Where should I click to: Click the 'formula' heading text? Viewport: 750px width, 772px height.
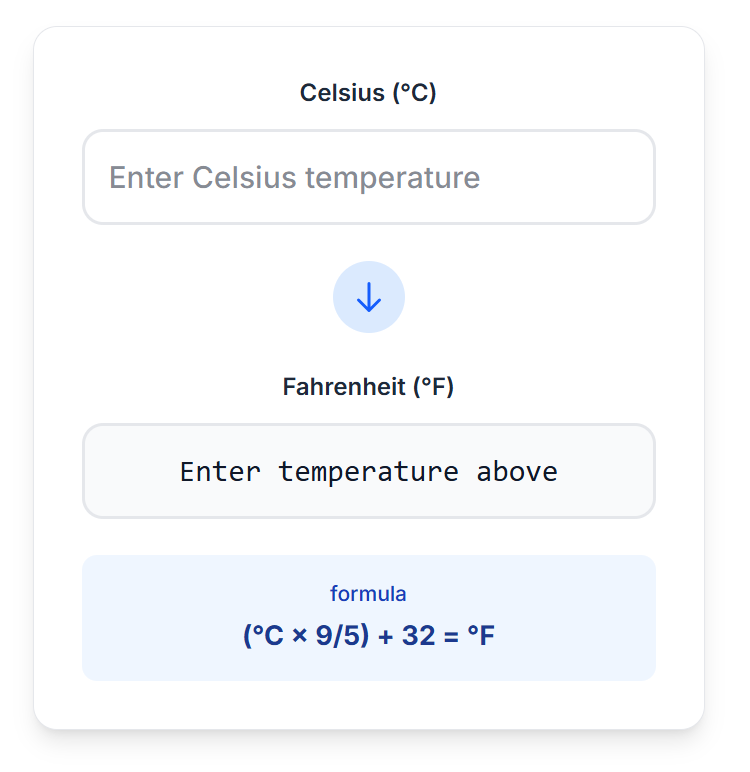pyautogui.click(x=368, y=594)
